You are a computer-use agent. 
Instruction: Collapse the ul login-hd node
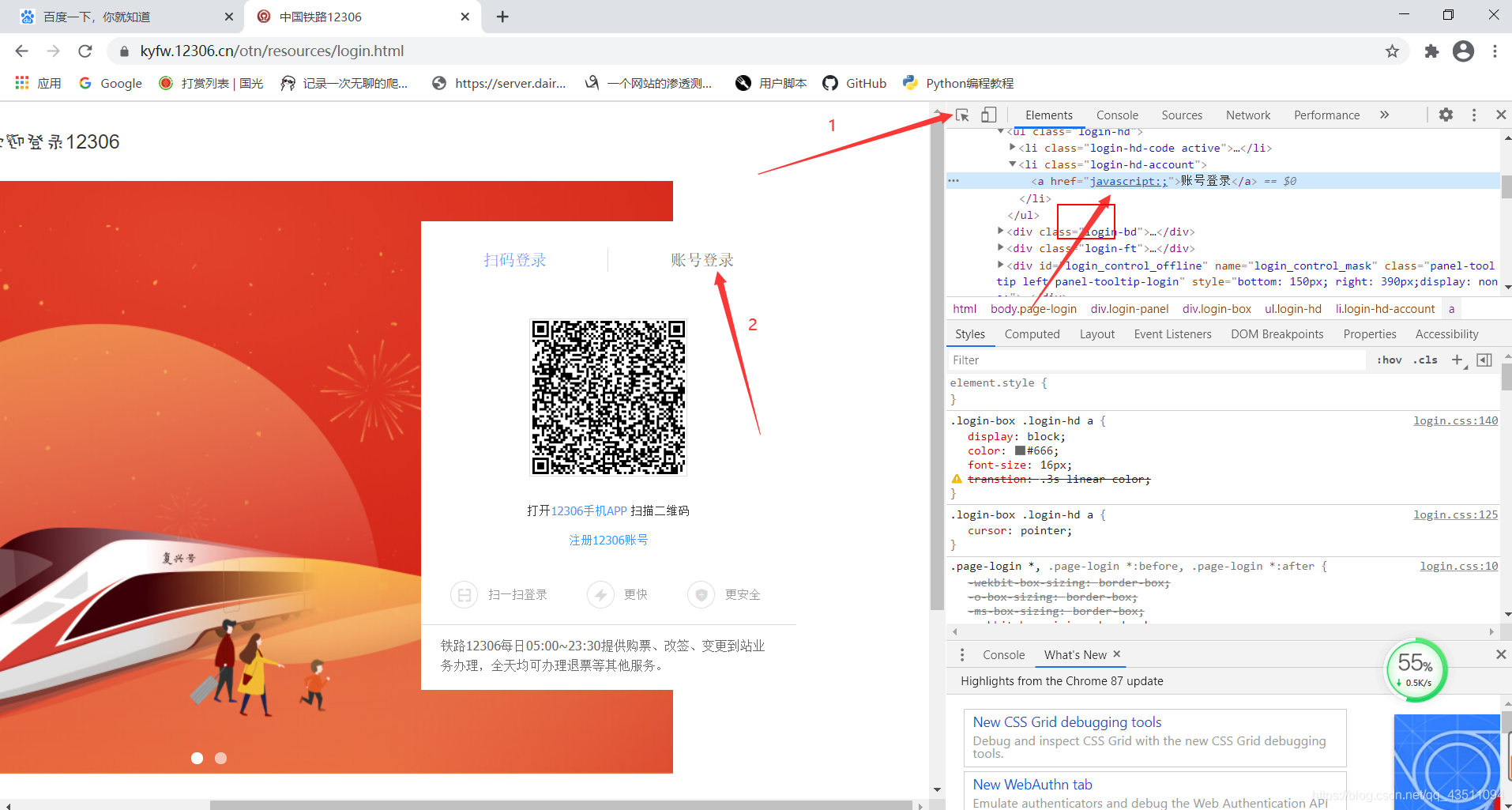pos(1001,132)
